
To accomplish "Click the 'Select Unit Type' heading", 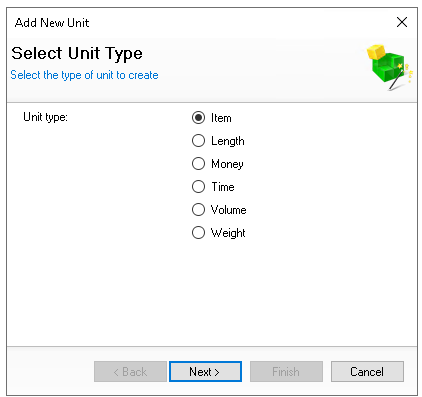I will (x=77, y=53).
